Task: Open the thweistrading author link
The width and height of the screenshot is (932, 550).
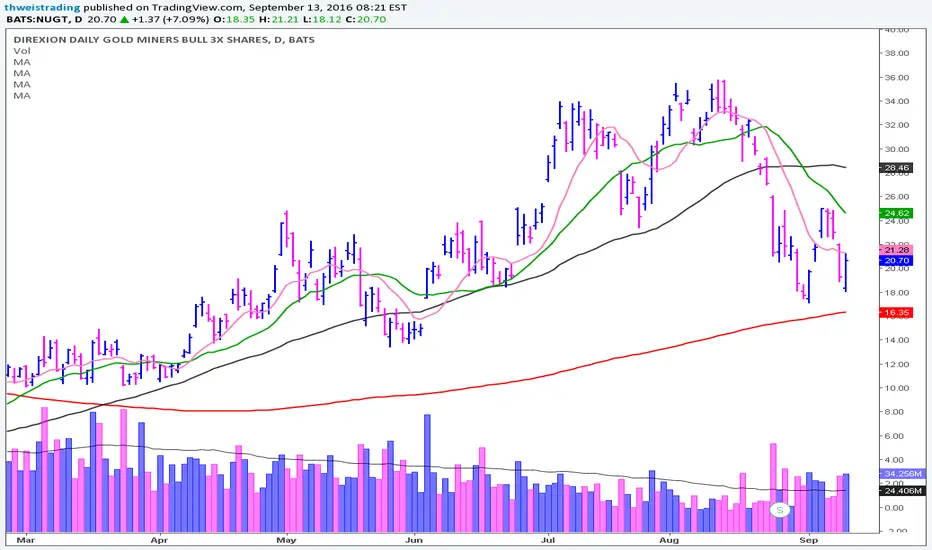Action: [42, 8]
